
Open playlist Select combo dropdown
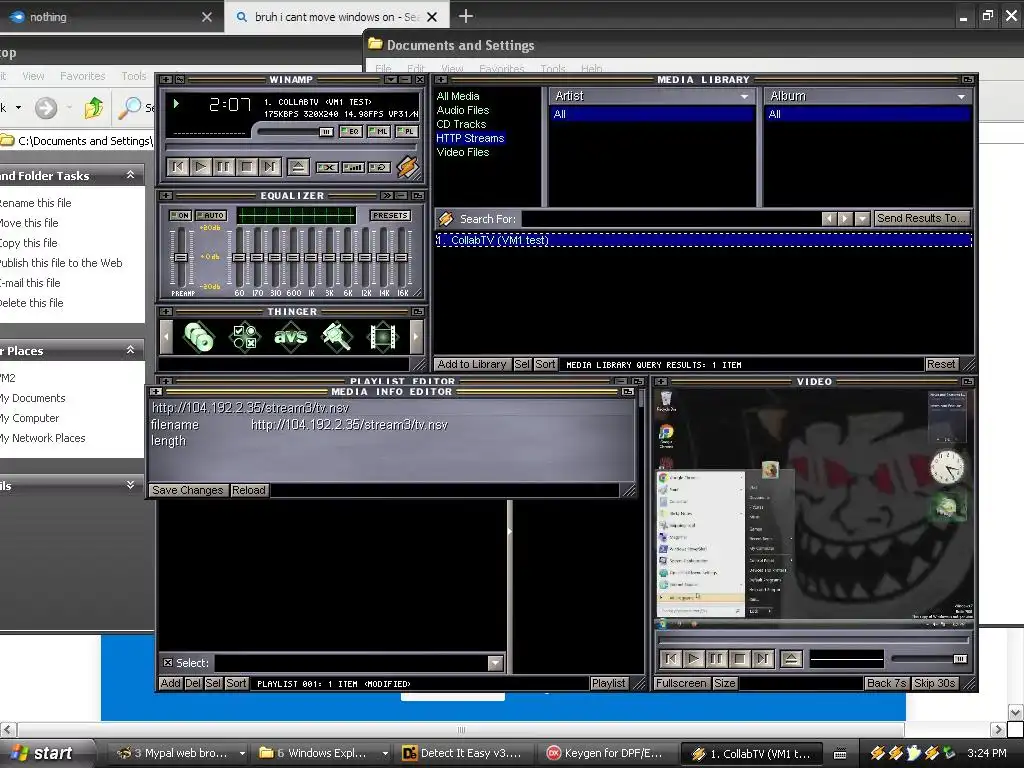point(496,664)
